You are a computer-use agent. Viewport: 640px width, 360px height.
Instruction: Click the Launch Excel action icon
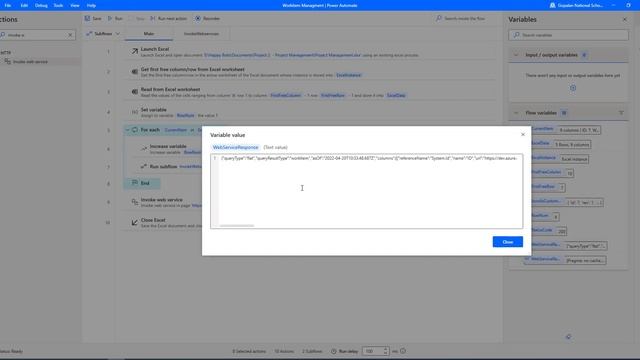pyautogui.click(x=134, y=51)
